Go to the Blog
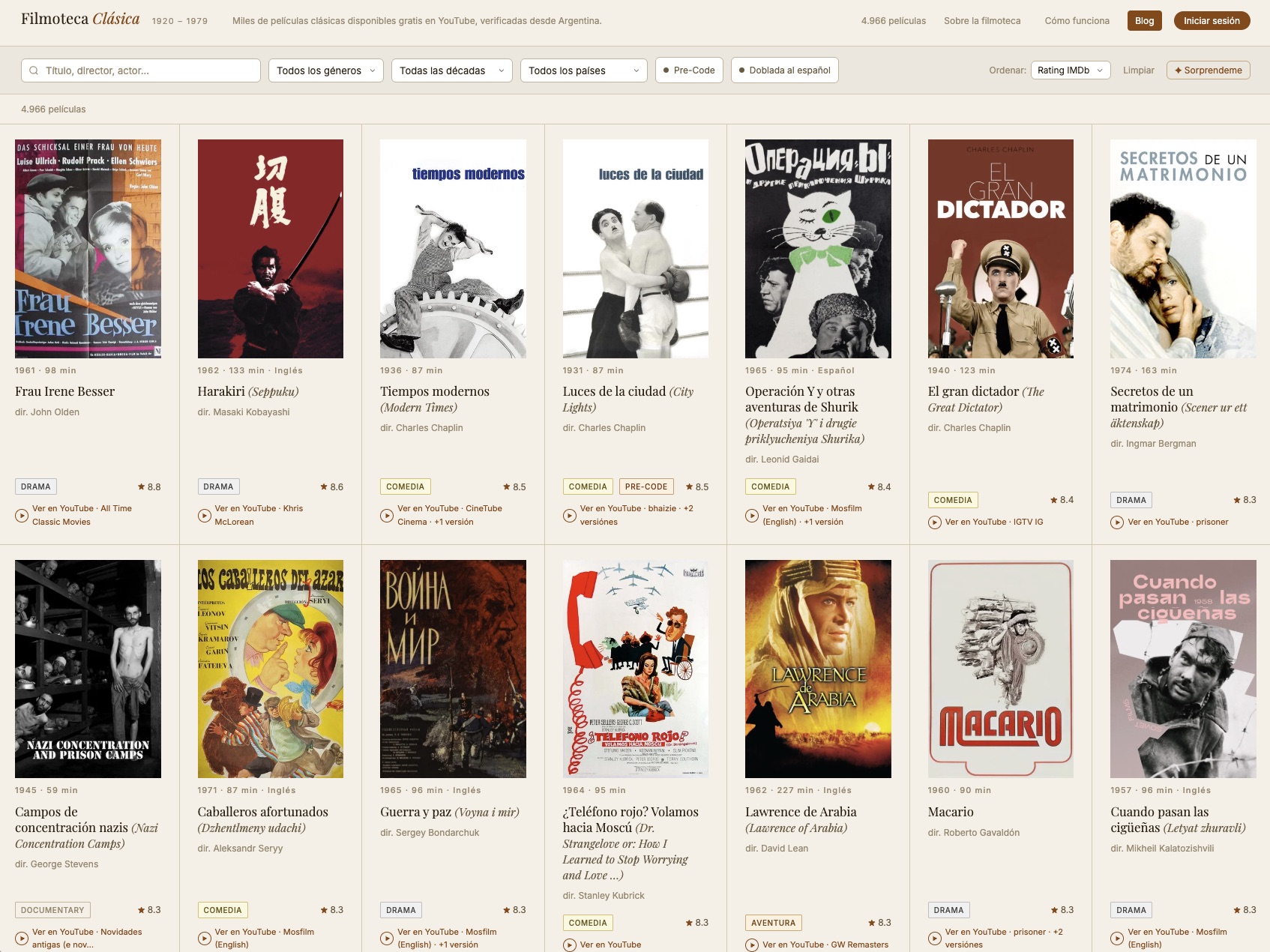Viewport: 1270px width, 952px height. click(x=1145, y=21)
